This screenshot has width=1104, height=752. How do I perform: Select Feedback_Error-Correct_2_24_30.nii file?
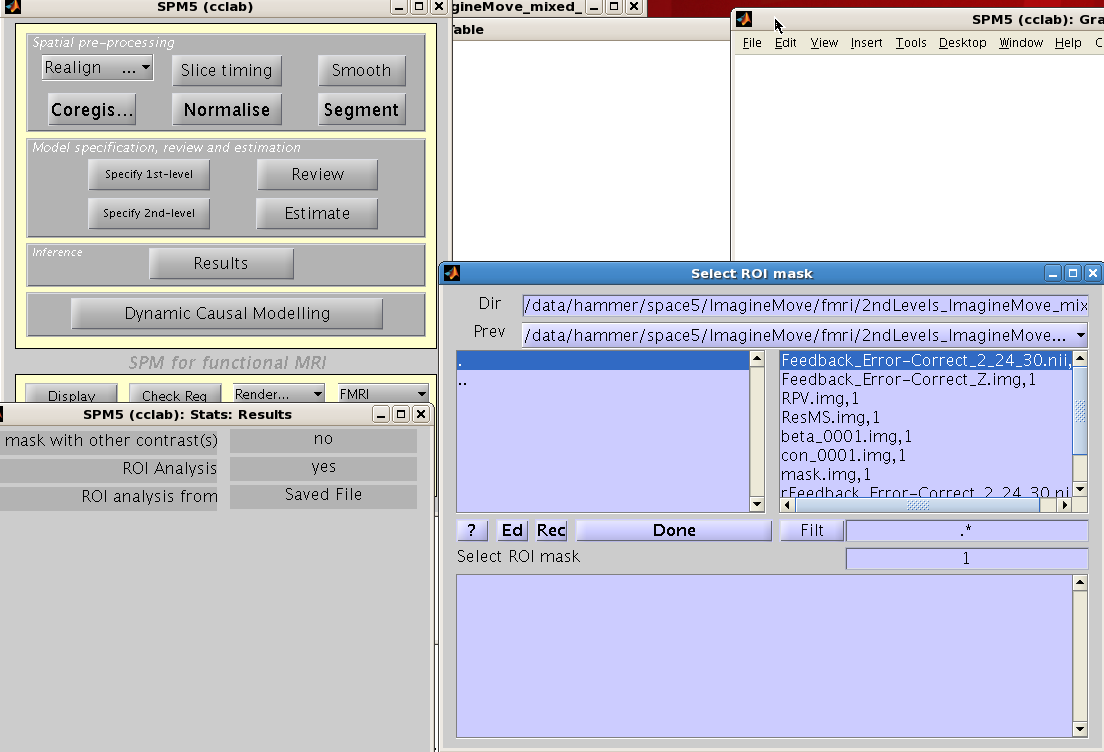coord(926,361)
